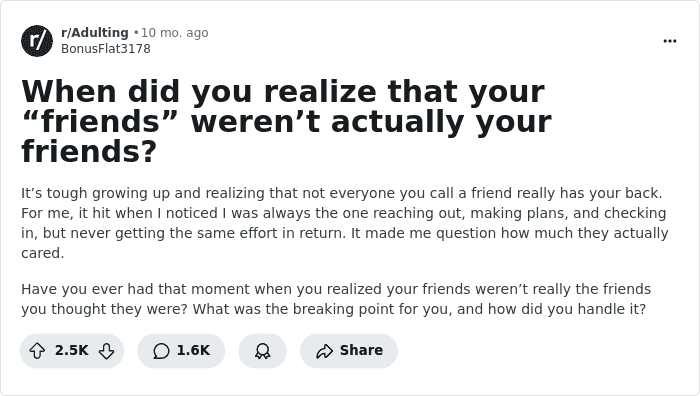Click the share arrow icon
700x396 pixels.
[x=325, y=351]
